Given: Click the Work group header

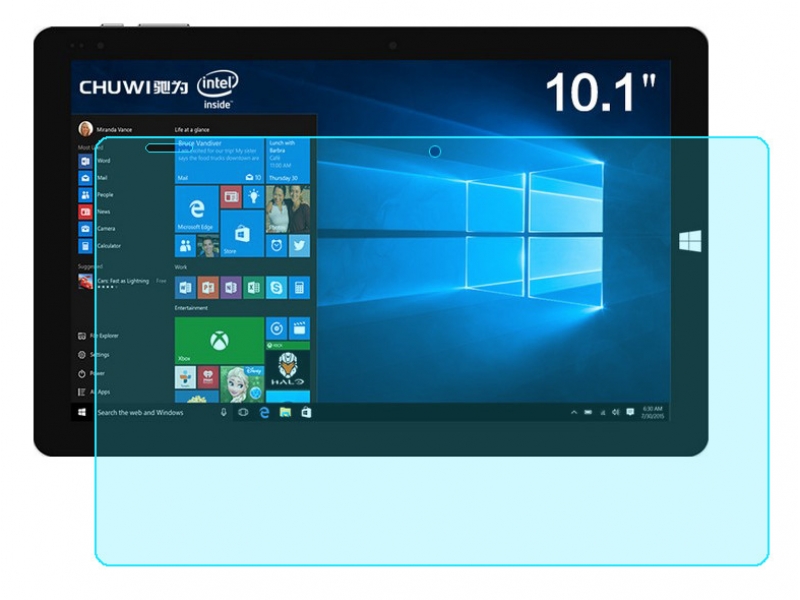Looking at the screenshot, I should point(181,267).
